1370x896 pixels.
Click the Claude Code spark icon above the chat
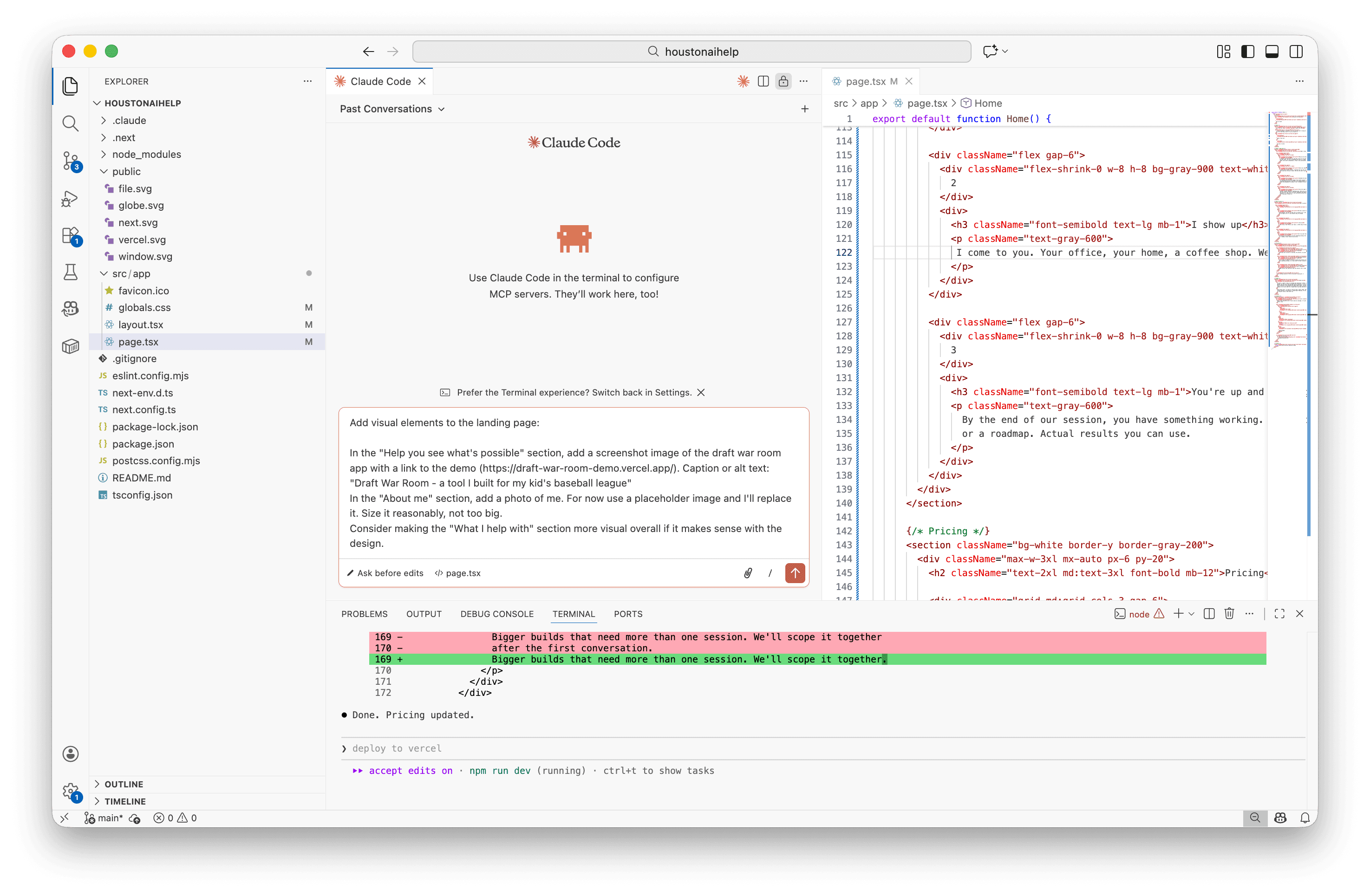[743, 81]
